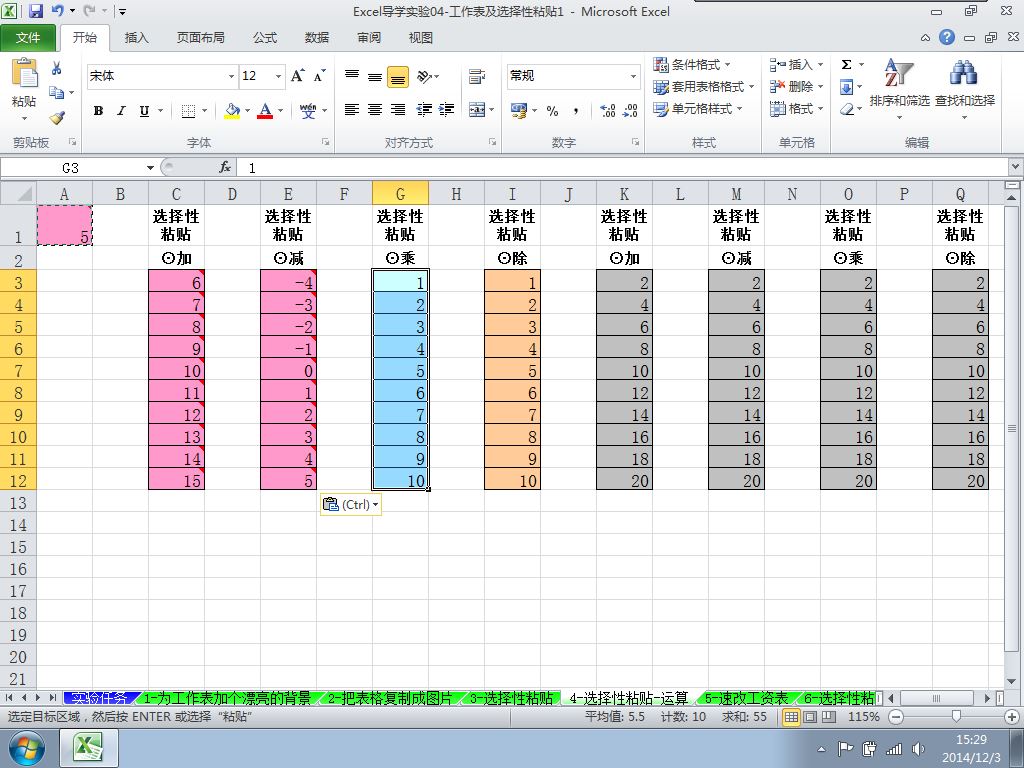
Task: Switch to Page Layout view in status bar
Action: coord(810,716)
